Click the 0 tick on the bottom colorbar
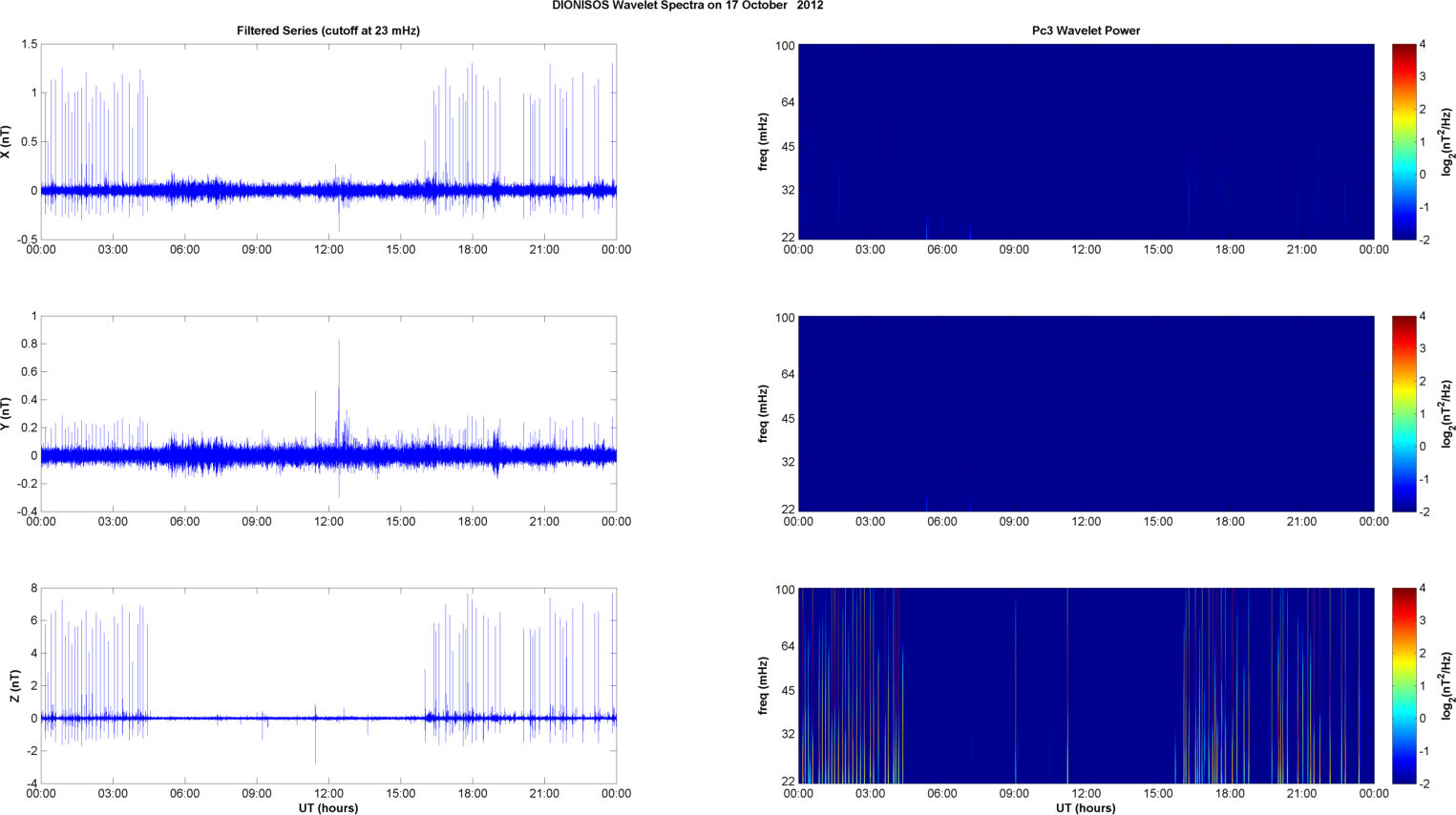 1423,719
